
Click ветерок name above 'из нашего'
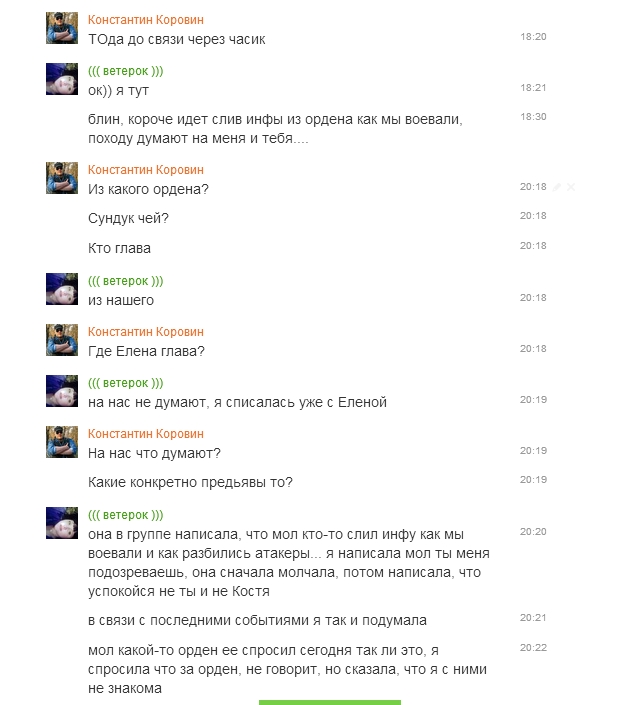coord(125,281)
